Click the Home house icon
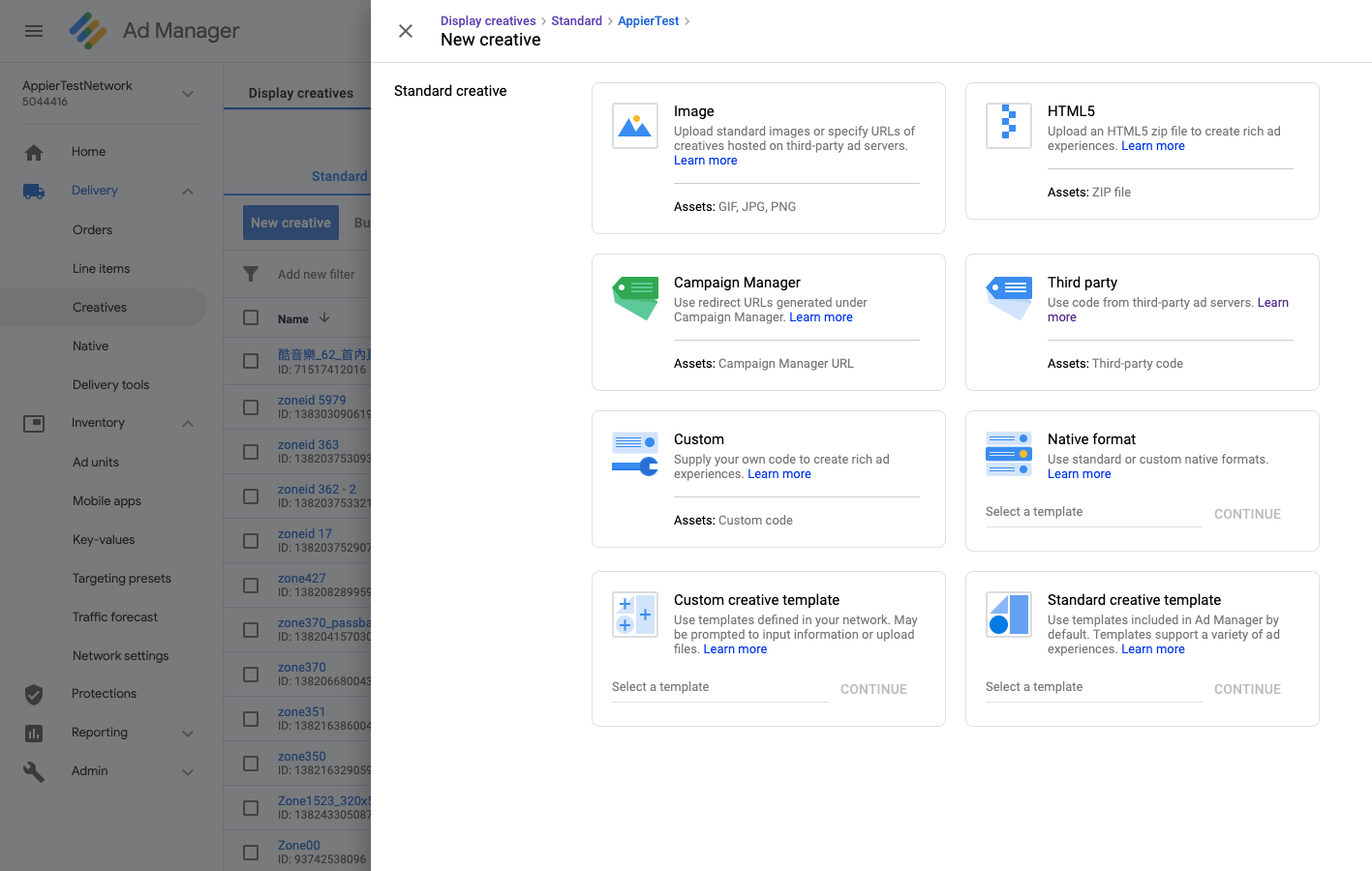 [34, 152]
